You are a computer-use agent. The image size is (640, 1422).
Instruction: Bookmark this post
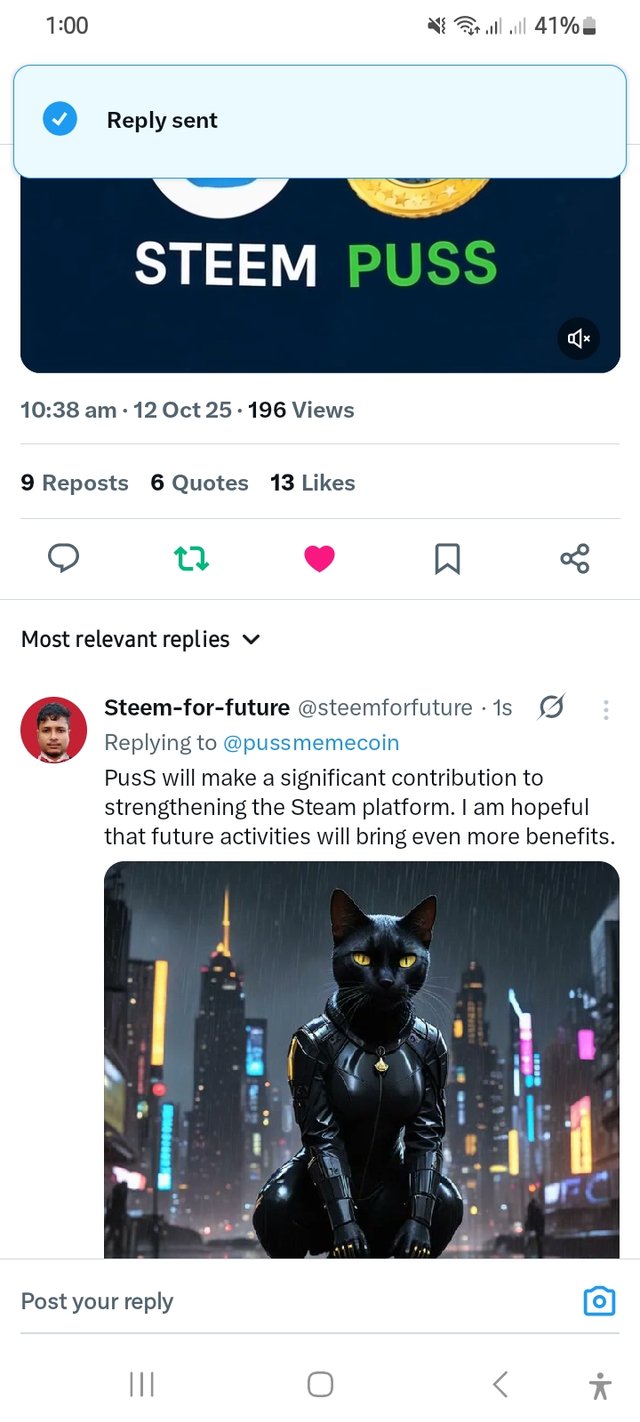(447, 558)
